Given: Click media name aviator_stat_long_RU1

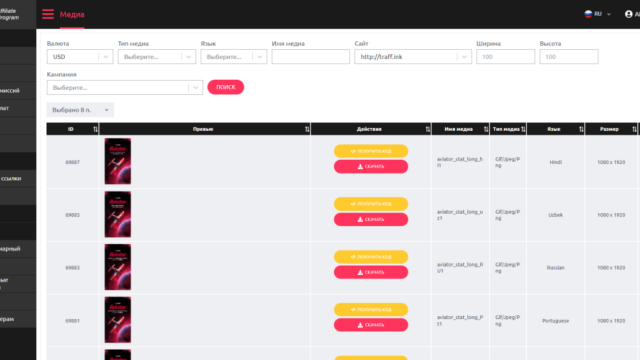Looking at the screenshot, I should (460, 267).
